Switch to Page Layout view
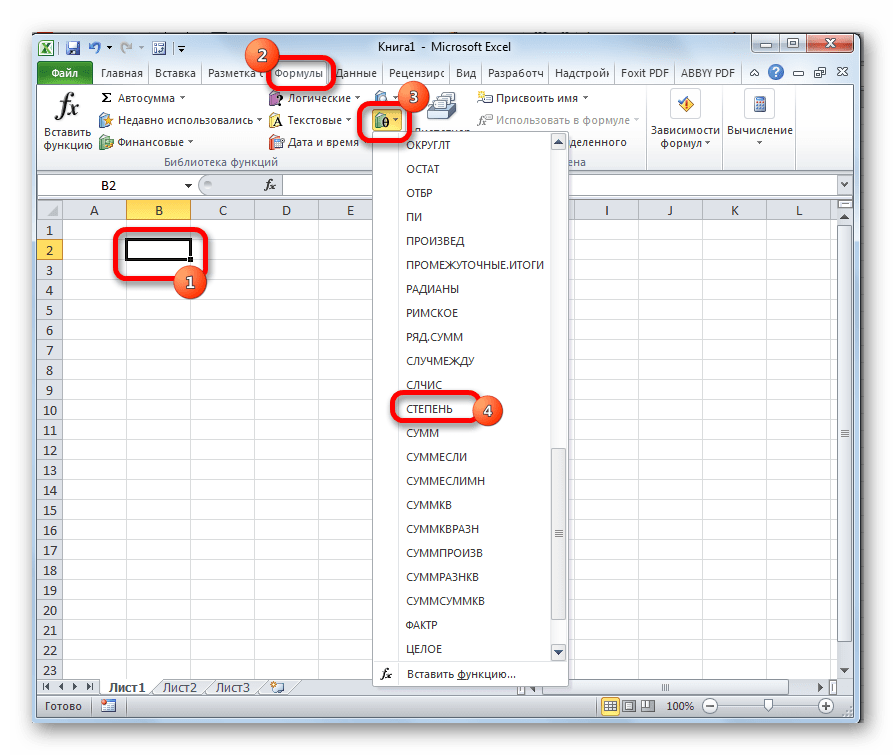The image size is (896, 755). click(x=630, y=706)
